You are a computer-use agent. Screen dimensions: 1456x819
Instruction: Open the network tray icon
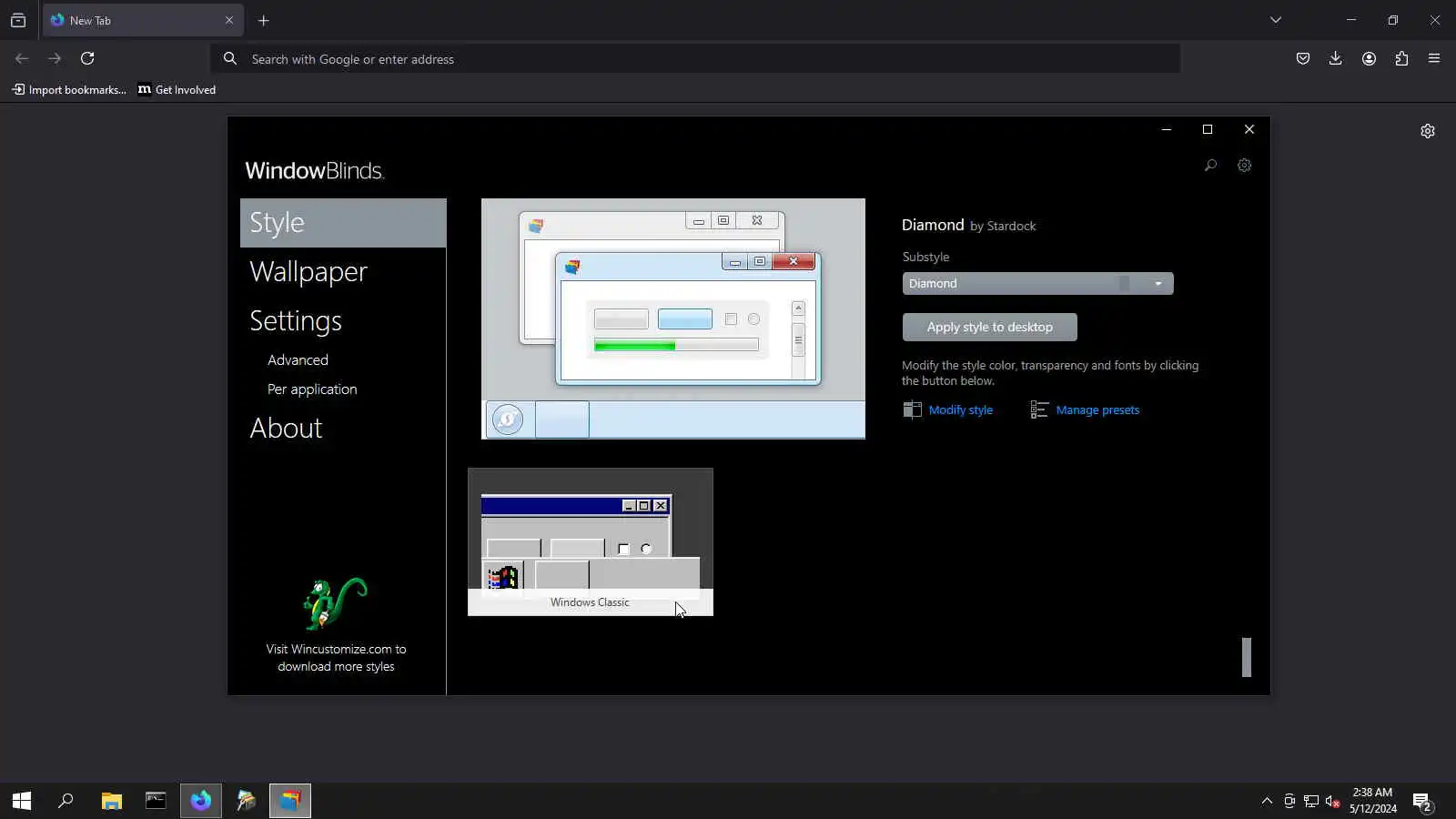[x=1311, y=801]
